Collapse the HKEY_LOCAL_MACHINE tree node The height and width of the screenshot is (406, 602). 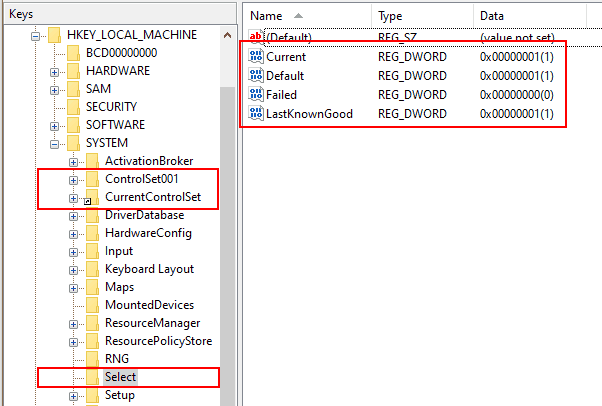pyautogui.click(x=35, y=36)
